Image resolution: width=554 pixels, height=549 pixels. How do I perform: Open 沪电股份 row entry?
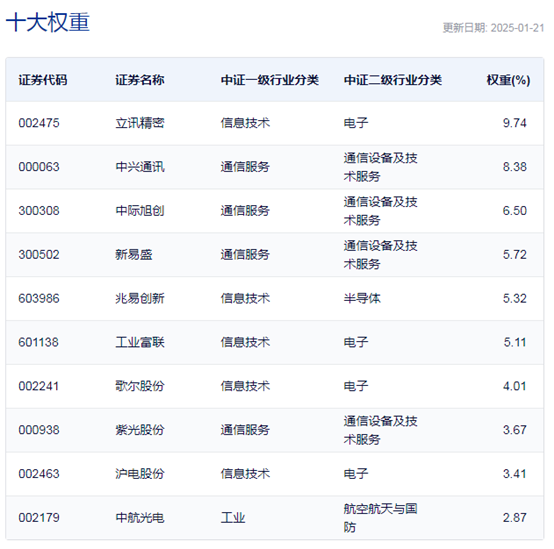tap(140, 473)
